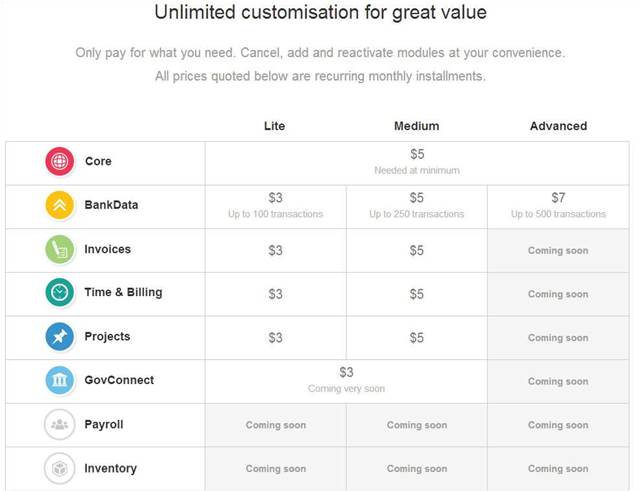Click the grey Payroll people icon
The height and width of the screenshot is (491, 640).
click(60, 424)
